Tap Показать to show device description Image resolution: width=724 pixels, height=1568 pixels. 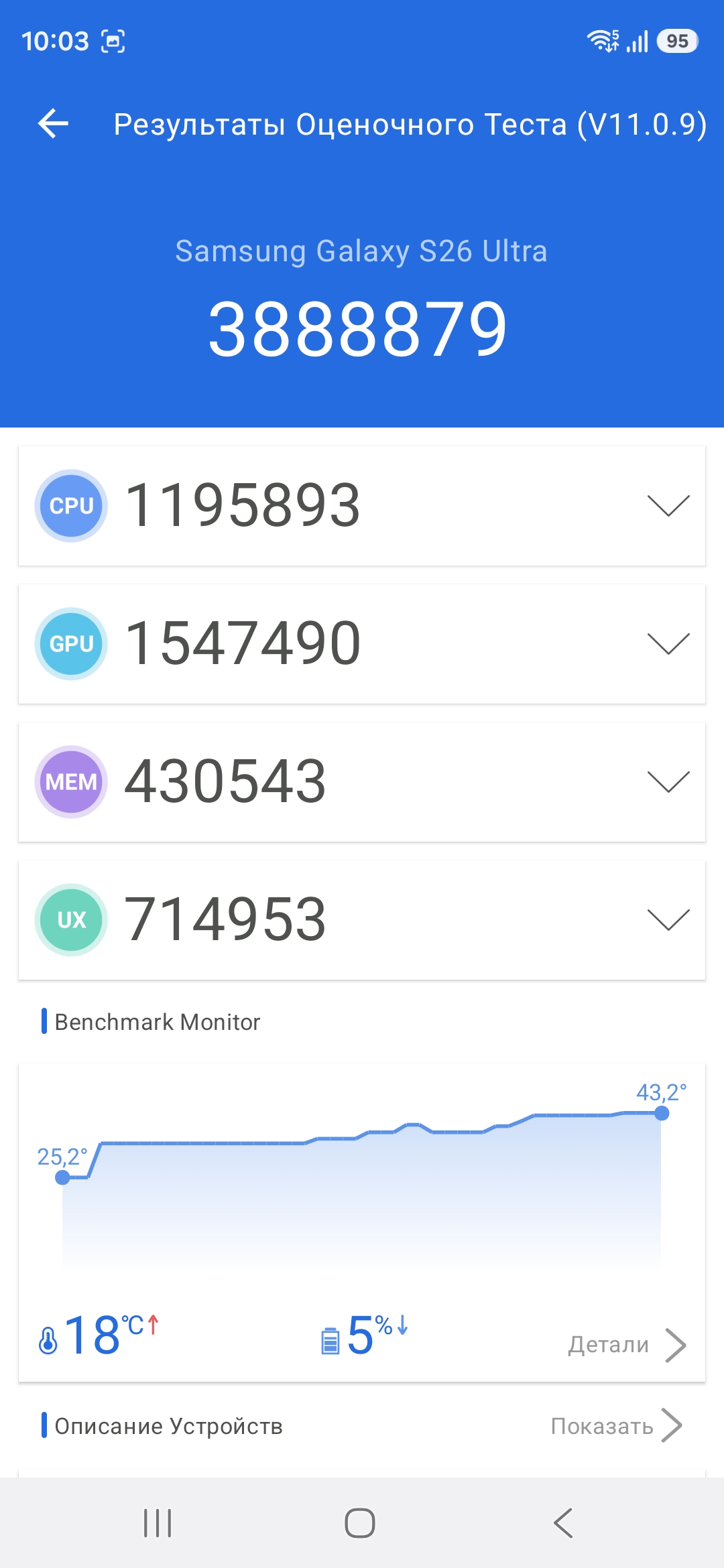(615, 1426)
